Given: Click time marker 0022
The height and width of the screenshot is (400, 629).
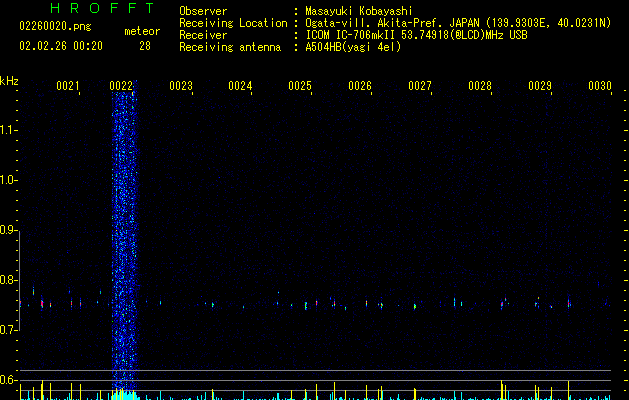Looking at the screenshot, I should click(121, 85).
